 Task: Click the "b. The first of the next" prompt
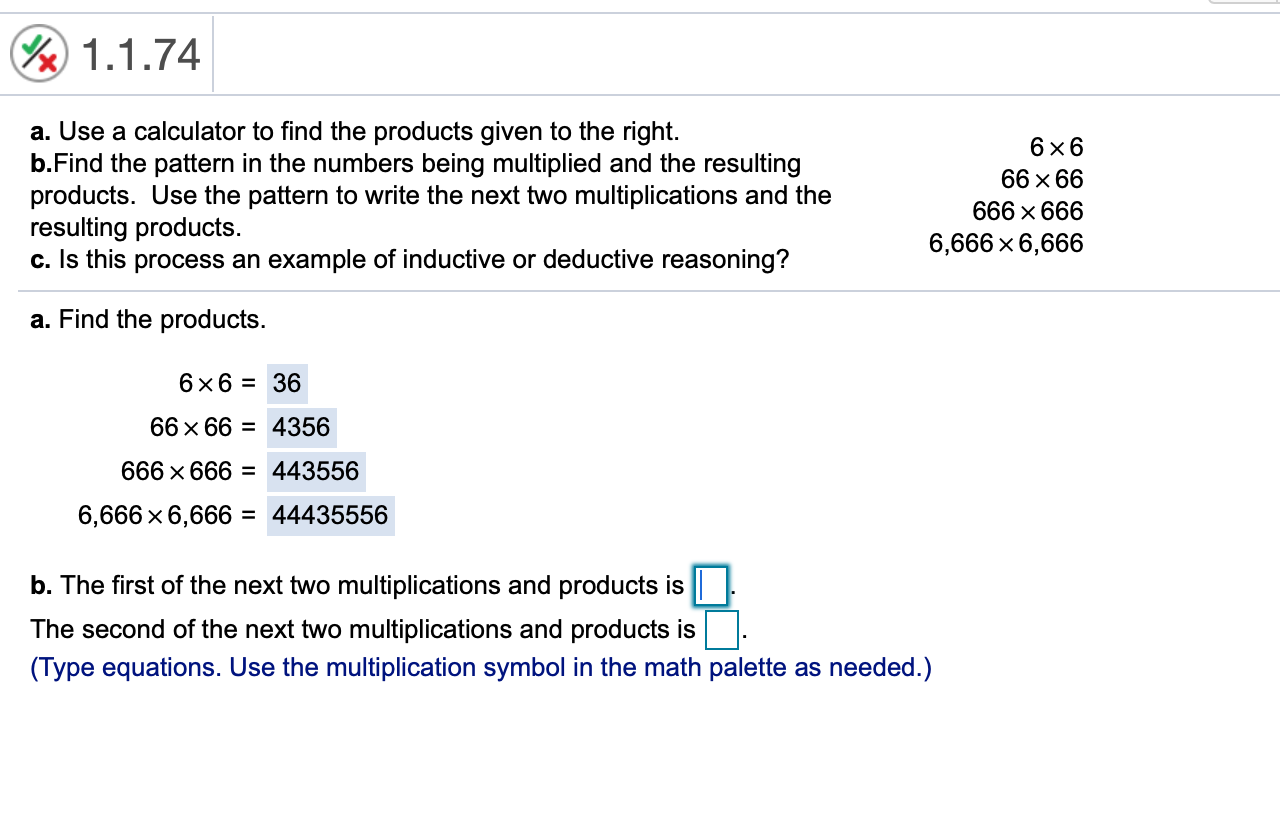coord(357,585)
